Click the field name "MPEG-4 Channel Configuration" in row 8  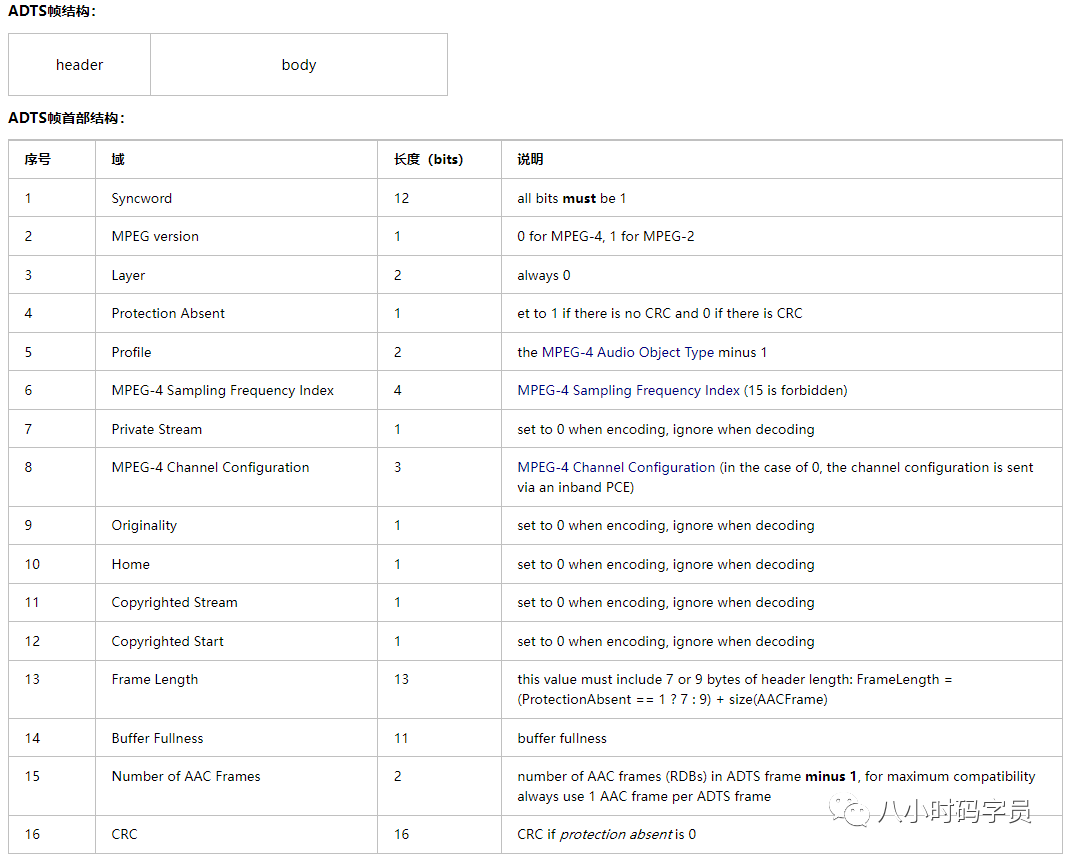point(210,467)
